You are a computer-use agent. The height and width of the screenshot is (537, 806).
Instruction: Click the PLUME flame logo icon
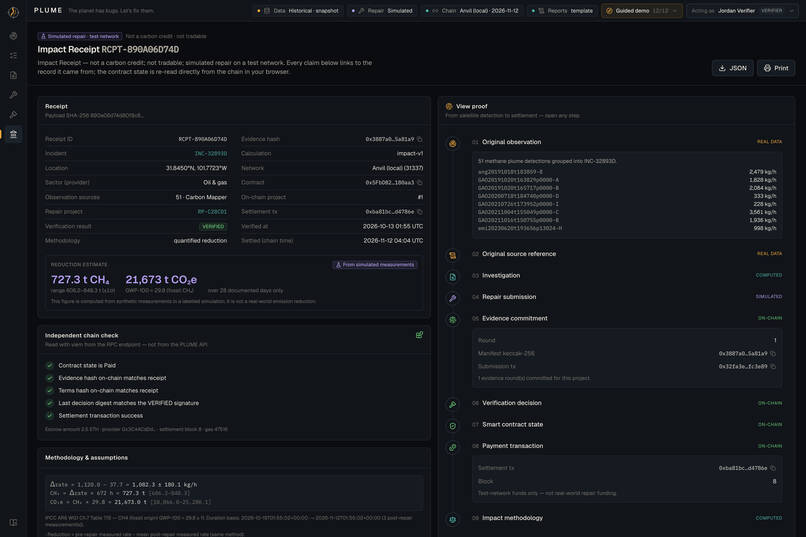(x=13, y=11)
